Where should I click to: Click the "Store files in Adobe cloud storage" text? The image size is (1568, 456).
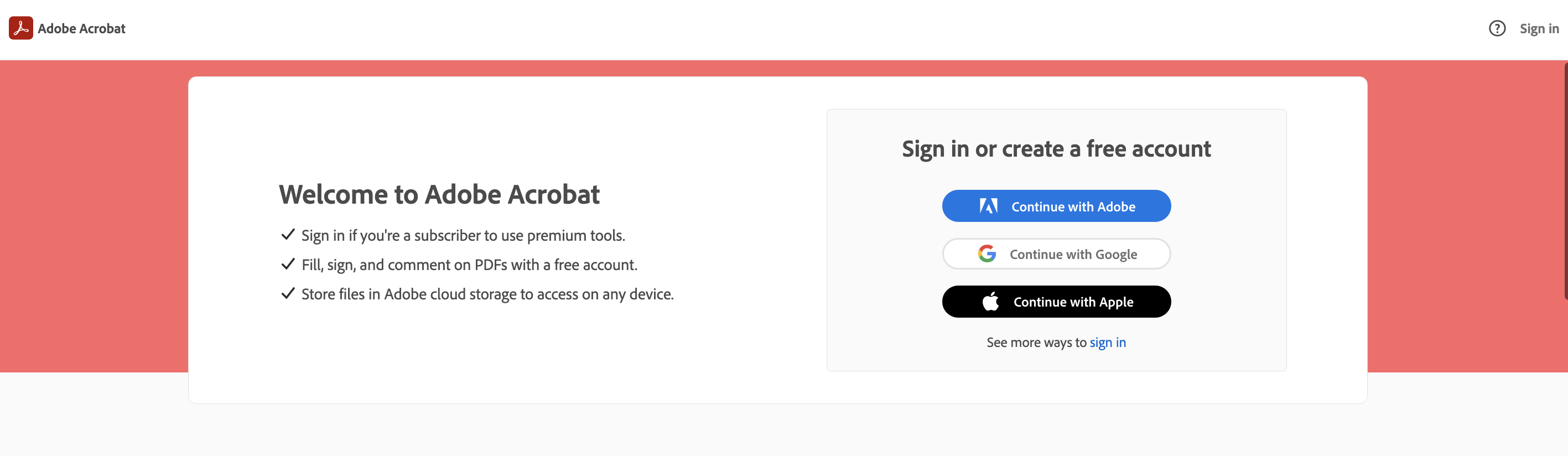tap(487, 294)
